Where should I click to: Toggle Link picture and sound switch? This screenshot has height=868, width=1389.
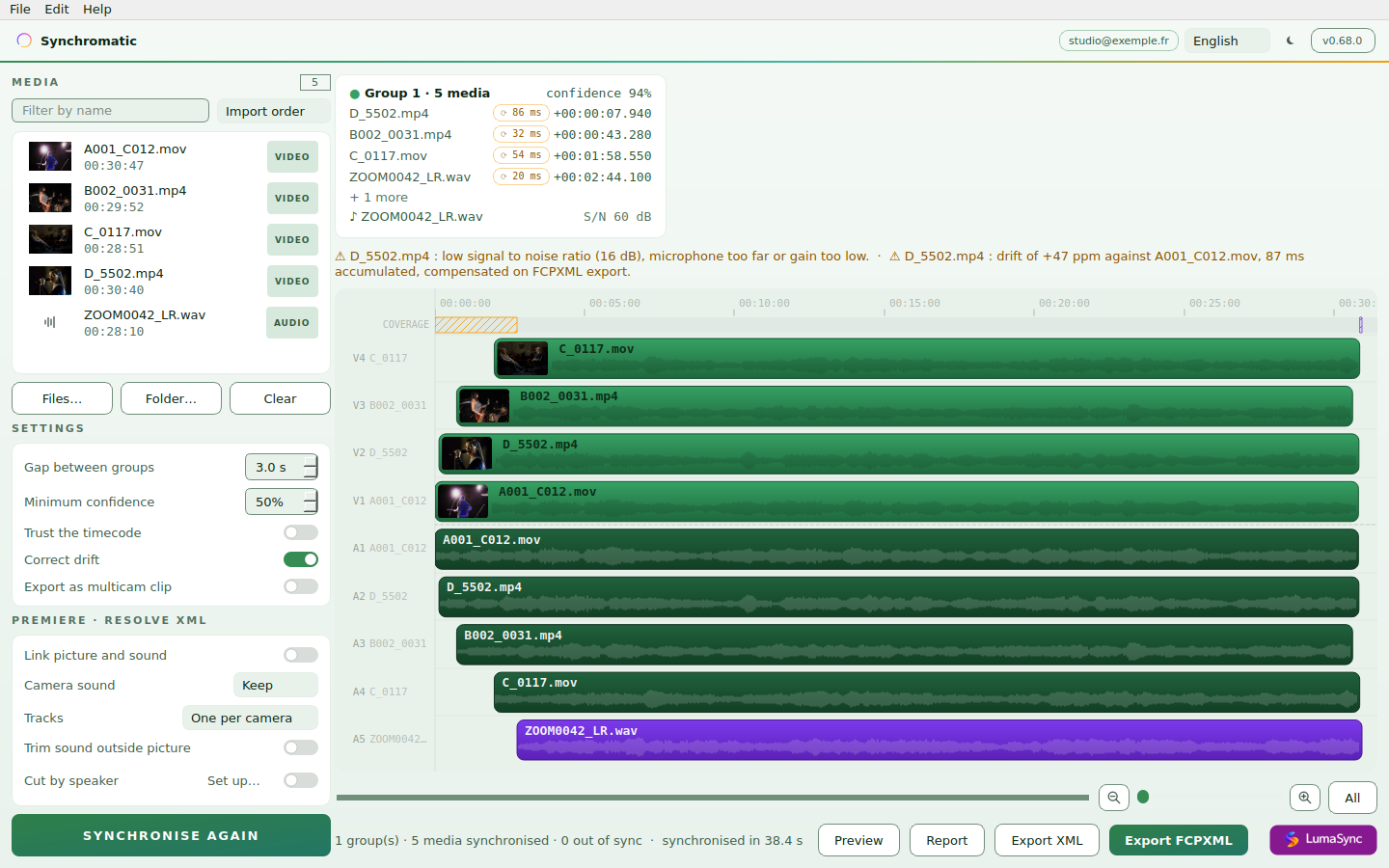coord(301,655)
